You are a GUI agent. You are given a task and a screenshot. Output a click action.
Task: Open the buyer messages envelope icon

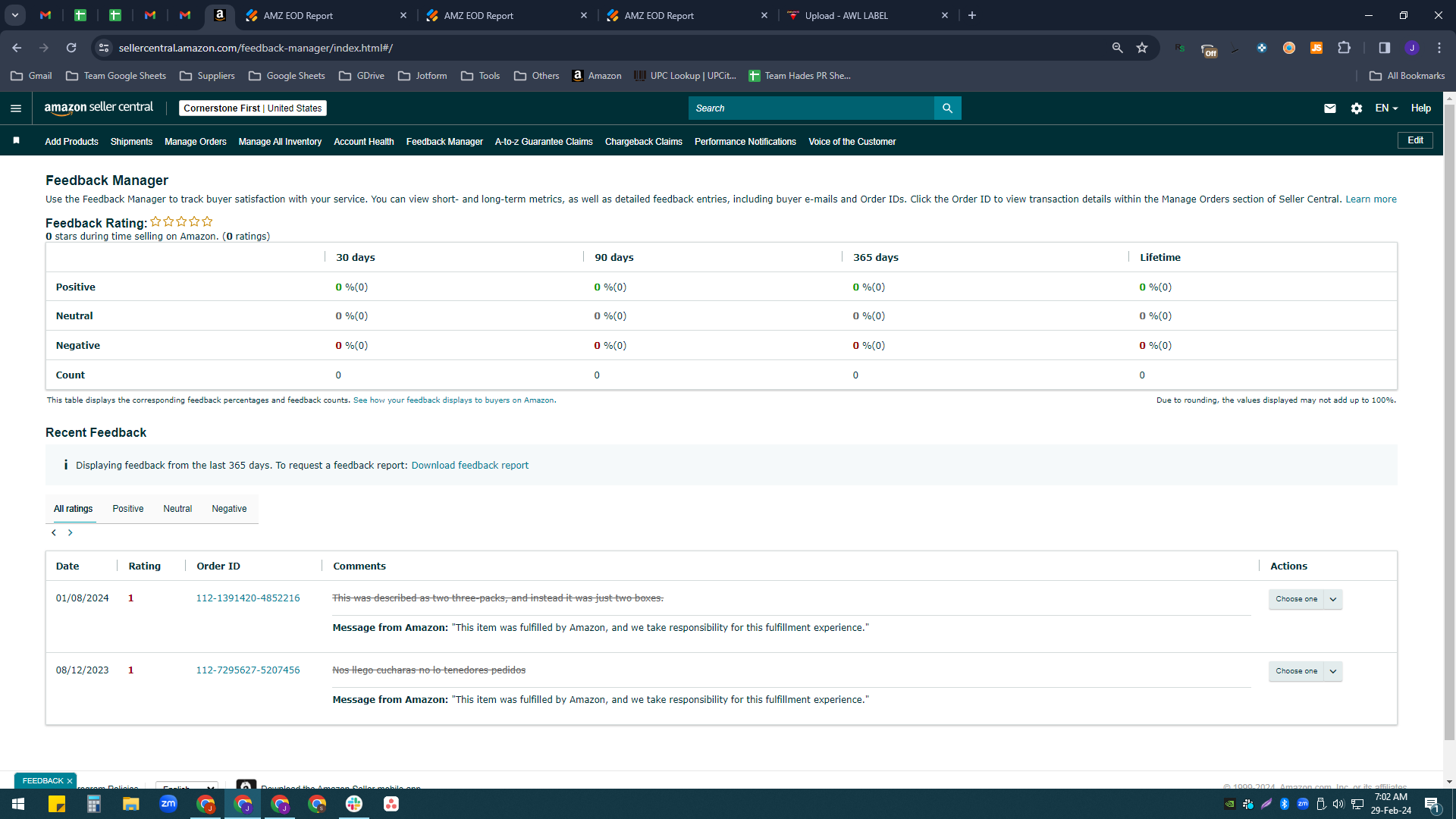point(1330,108)
